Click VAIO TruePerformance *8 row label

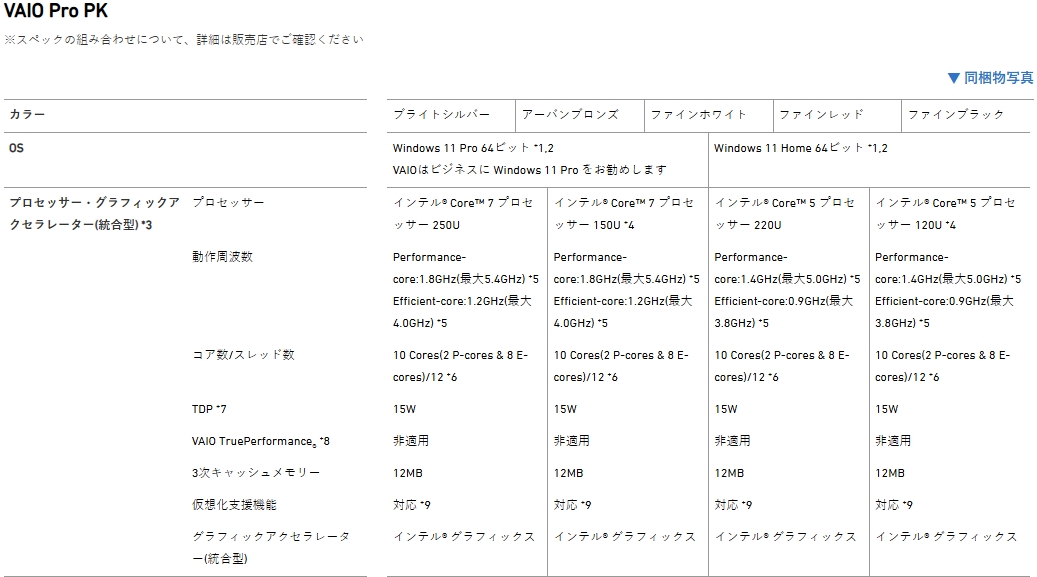[261, 441]
